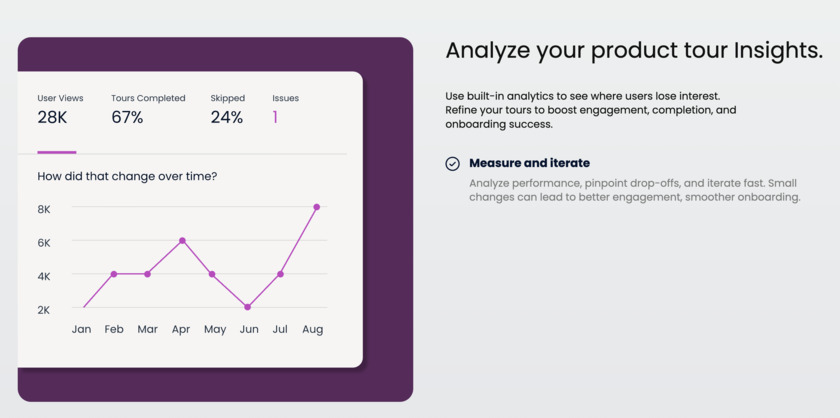The width and height of the screenshot is (840, 418).
Task: Click the 8K label on the y-axis
Action: click(44, 209)
